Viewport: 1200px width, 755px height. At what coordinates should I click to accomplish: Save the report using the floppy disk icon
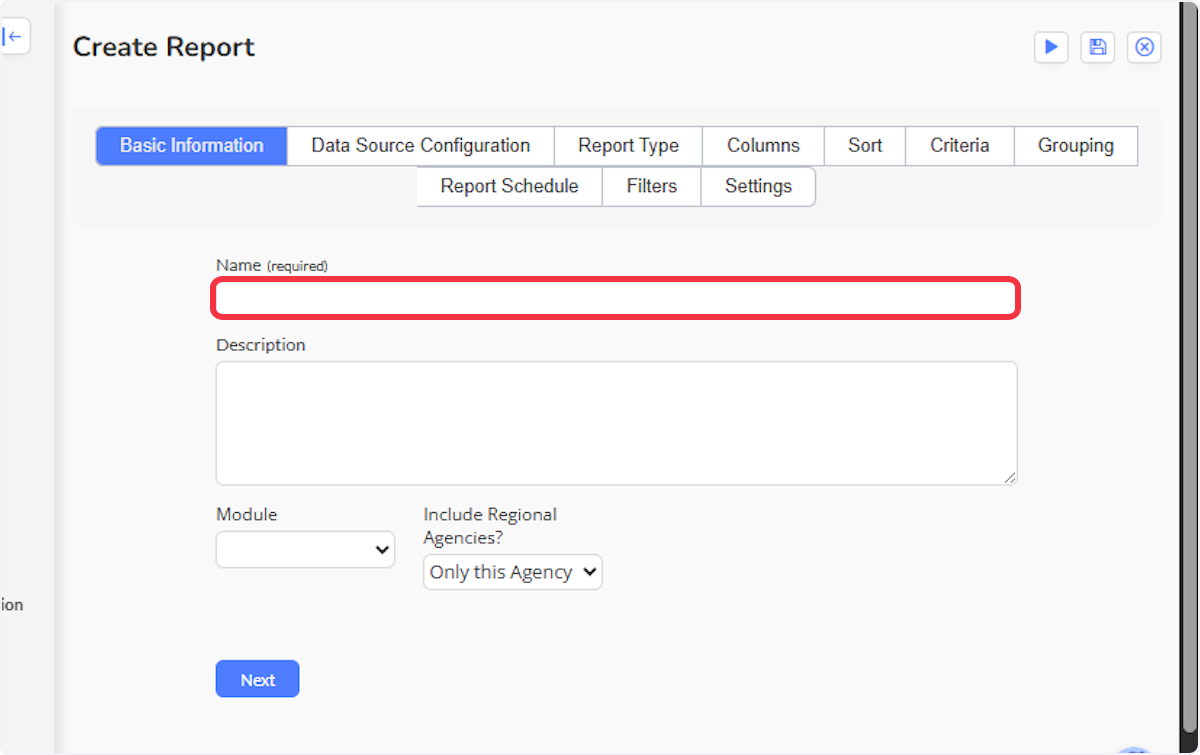1098,47
